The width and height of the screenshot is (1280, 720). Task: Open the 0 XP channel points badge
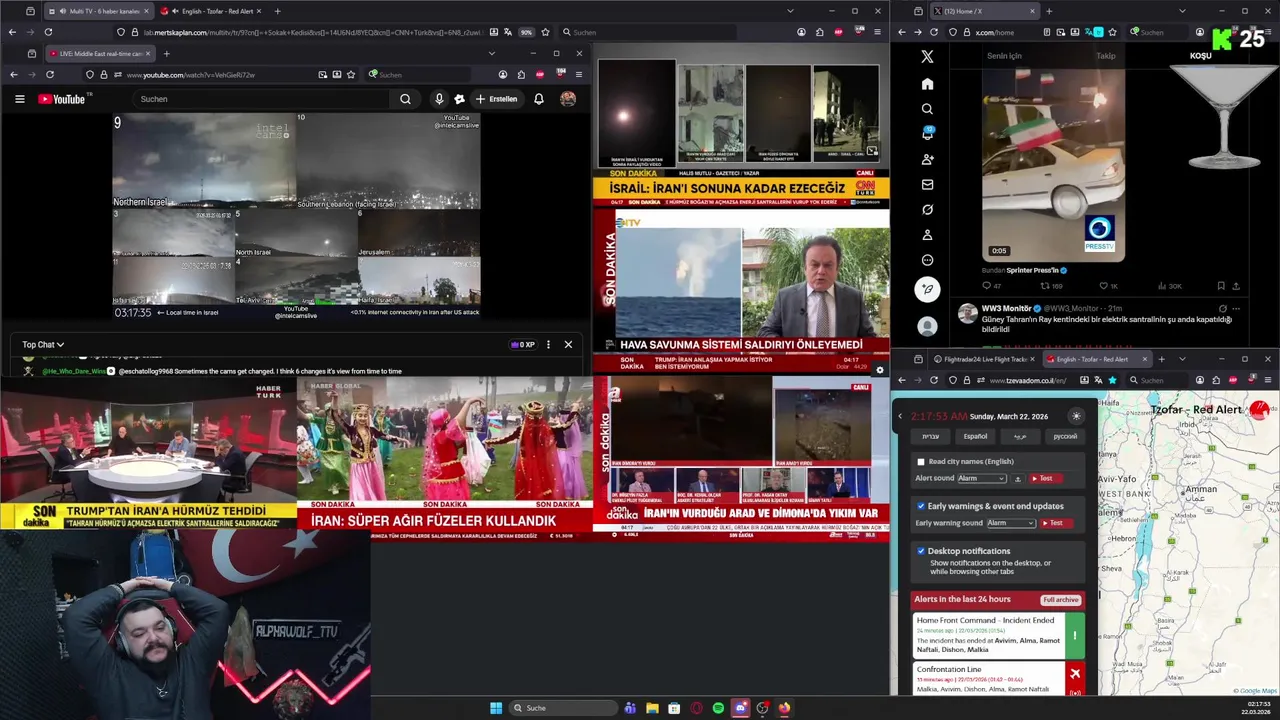(523, 345)
